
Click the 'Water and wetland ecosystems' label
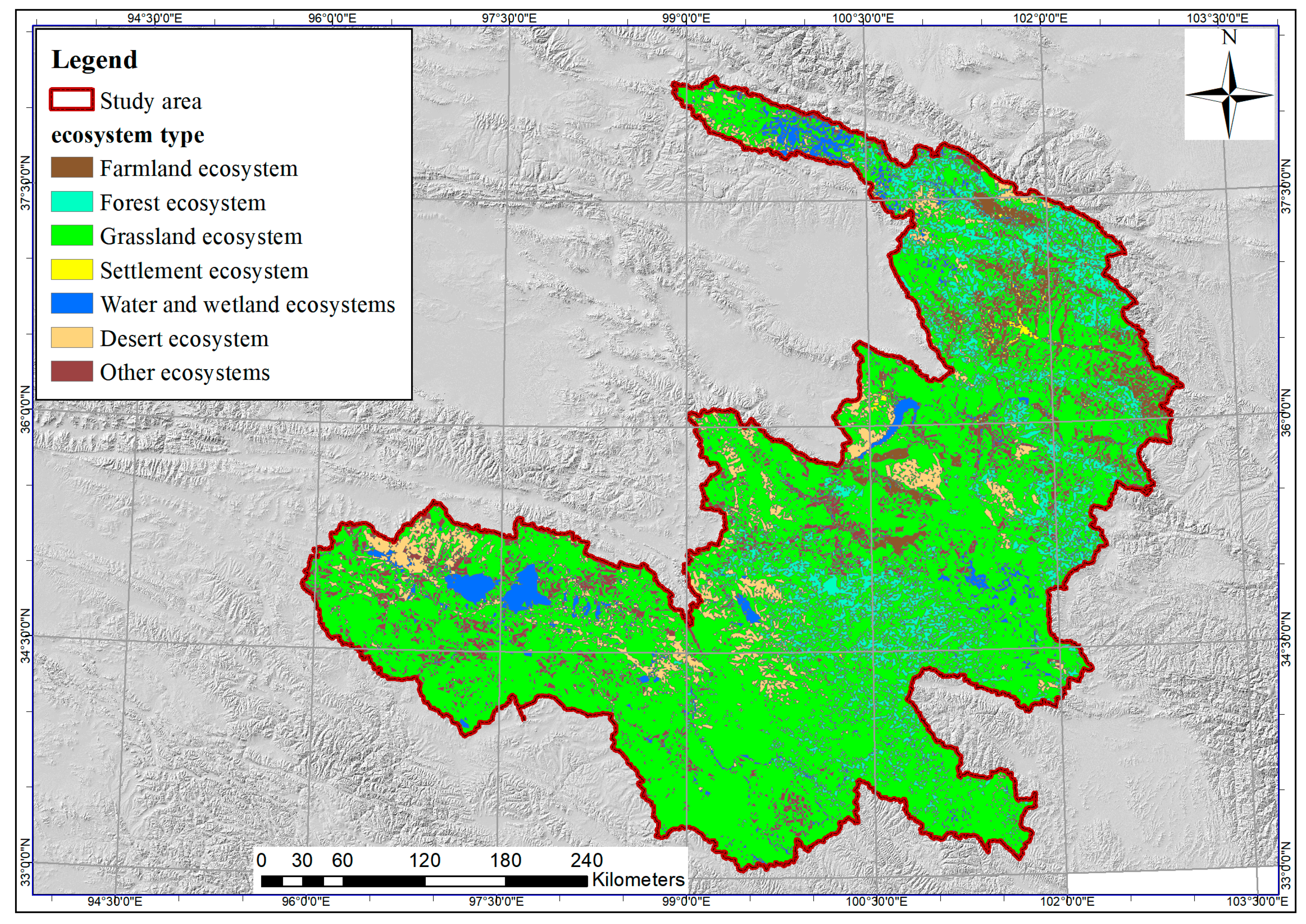click(247, 305)
